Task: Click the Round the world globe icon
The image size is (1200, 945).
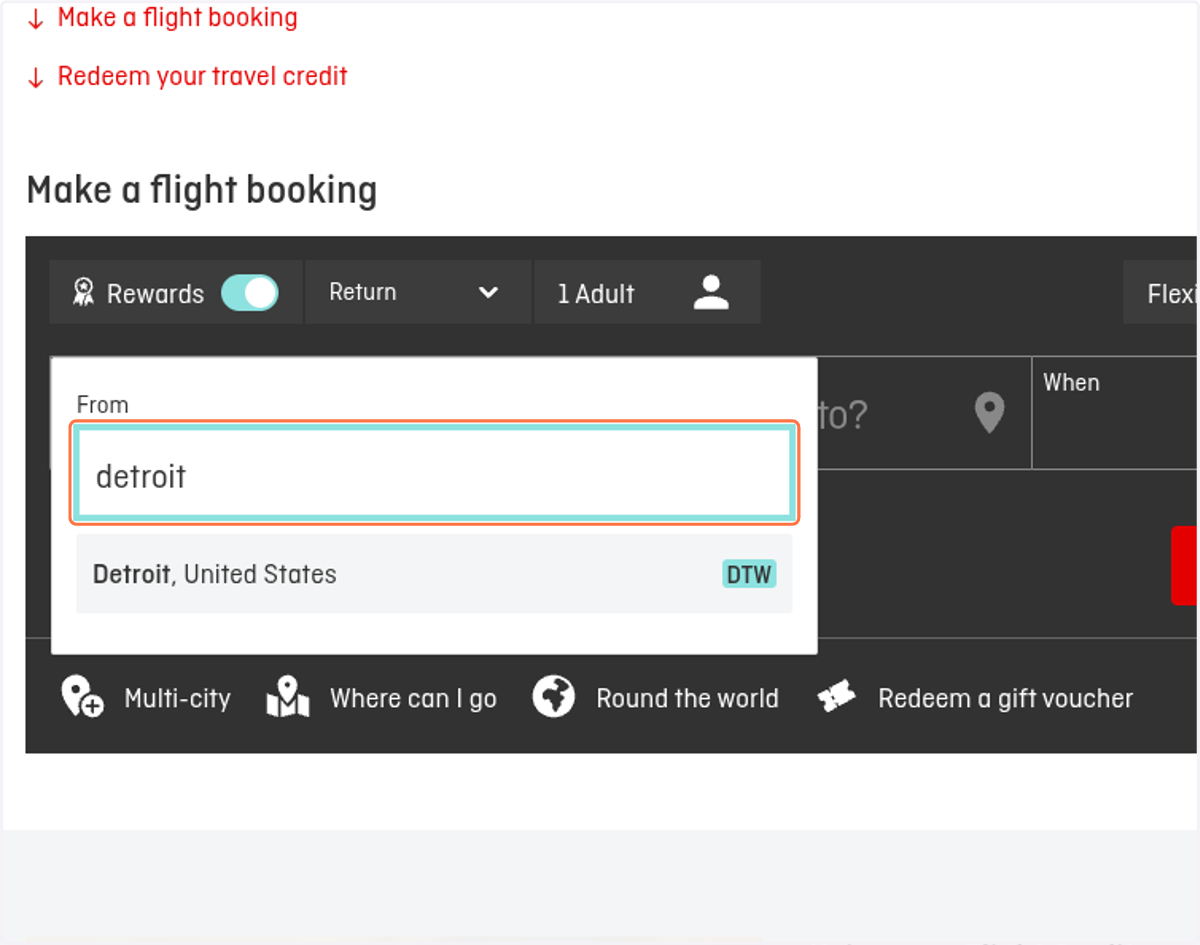Action: pos(554,696)
